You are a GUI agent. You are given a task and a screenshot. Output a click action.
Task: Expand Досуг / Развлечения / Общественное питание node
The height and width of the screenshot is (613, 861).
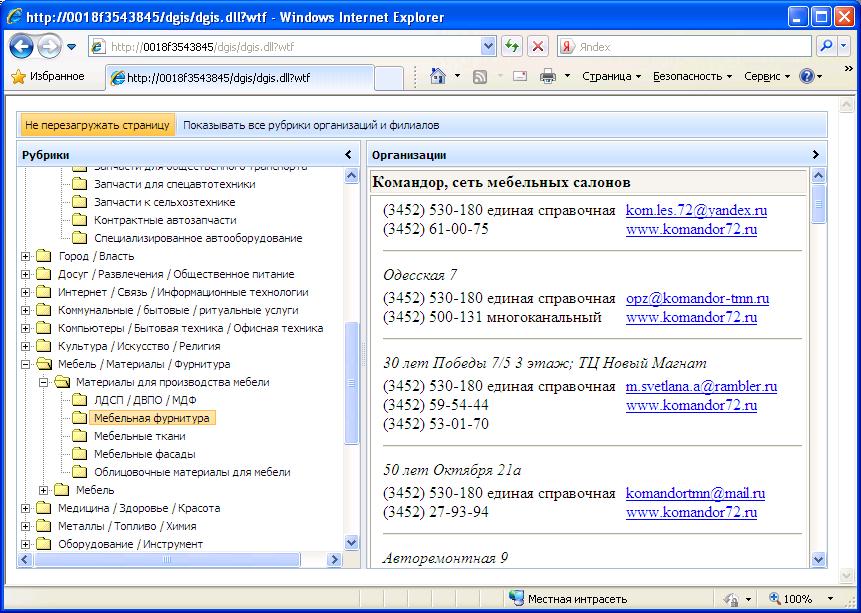(x=25, y=275)
